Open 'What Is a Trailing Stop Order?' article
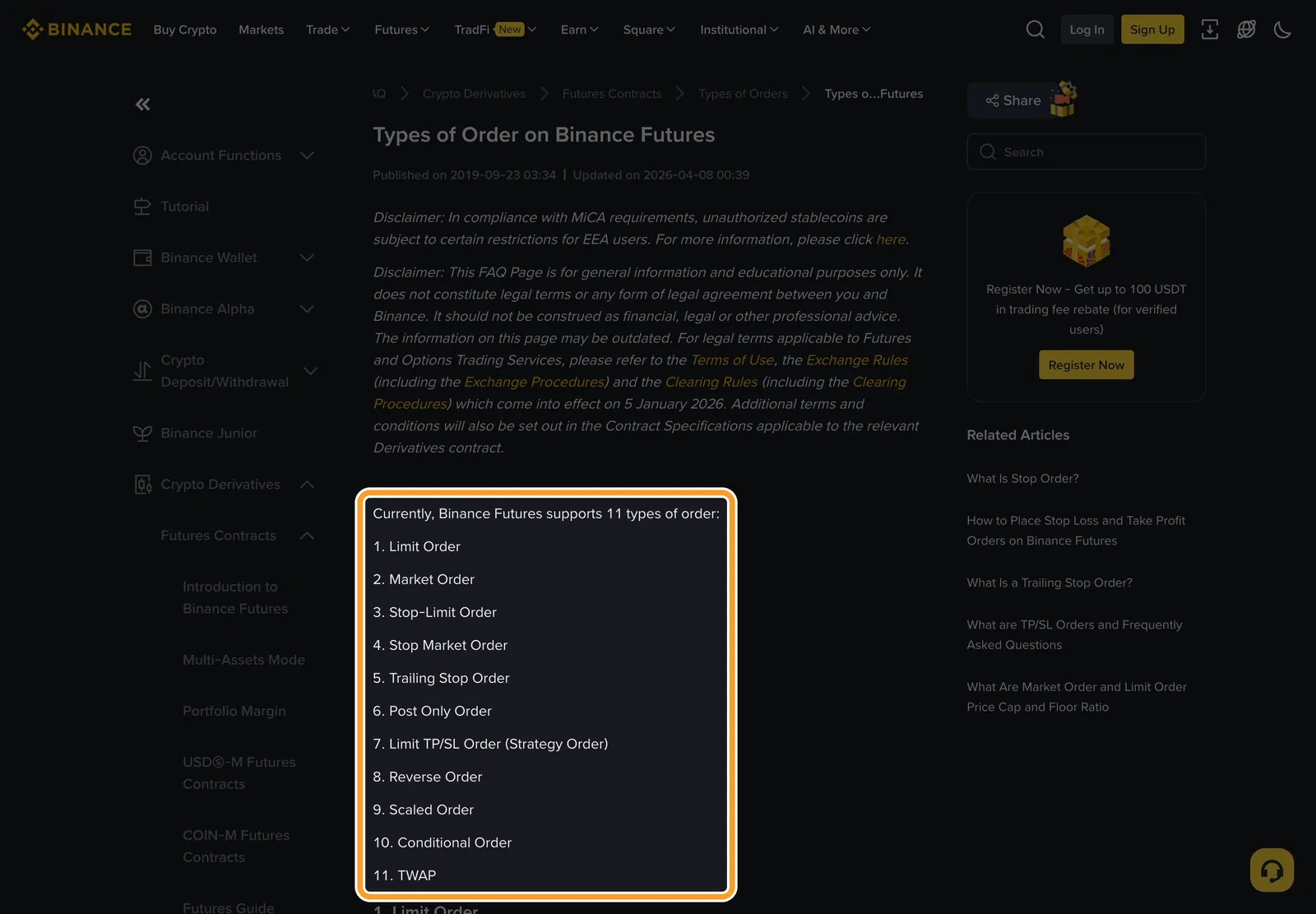This screenshot has width=1316, height=914. click(x=1050, y=583)
